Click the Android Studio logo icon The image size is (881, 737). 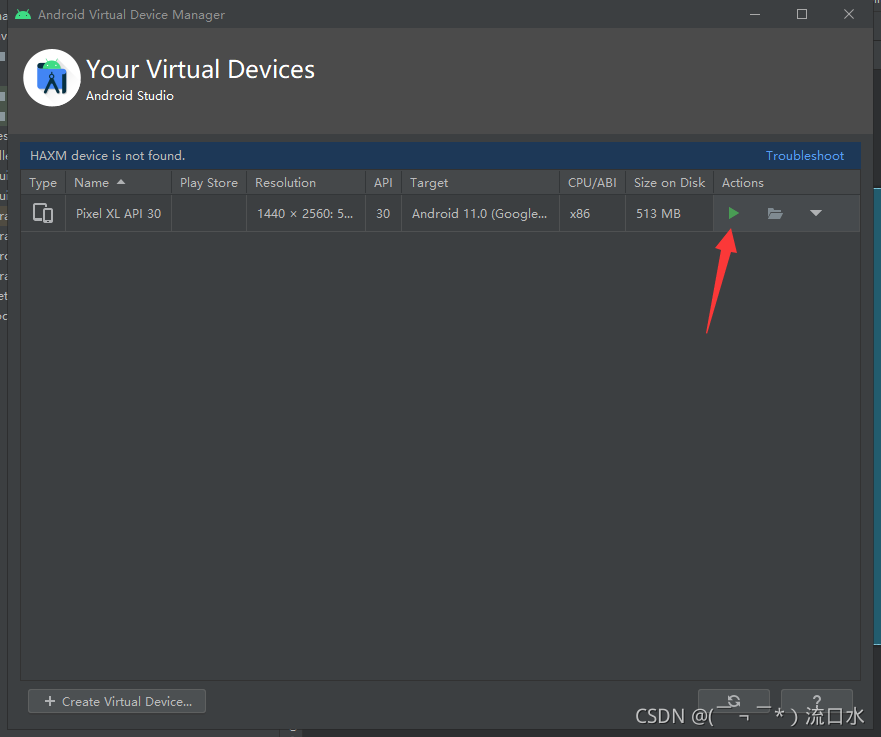(52, 78)
